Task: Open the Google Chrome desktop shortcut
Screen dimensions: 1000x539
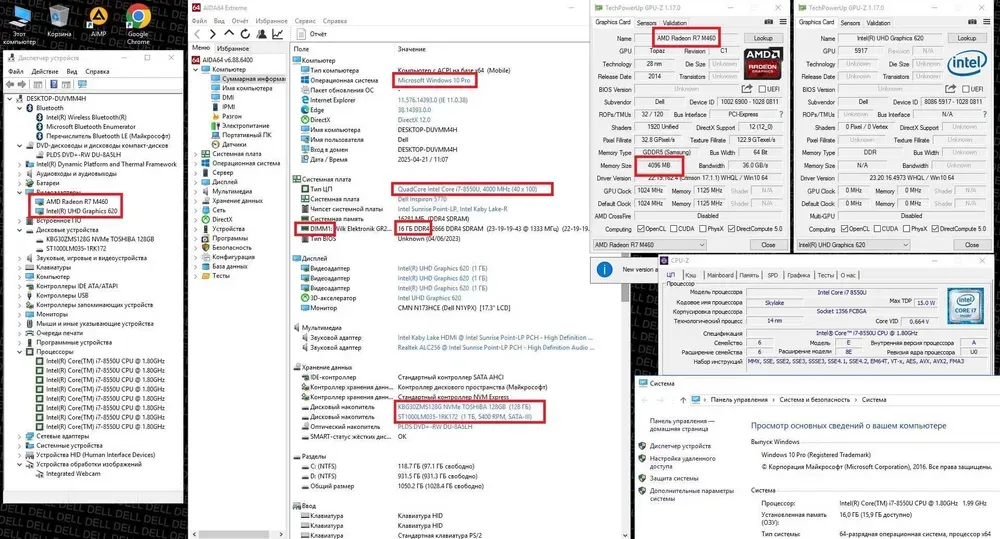Action: [x=138, y=24]
